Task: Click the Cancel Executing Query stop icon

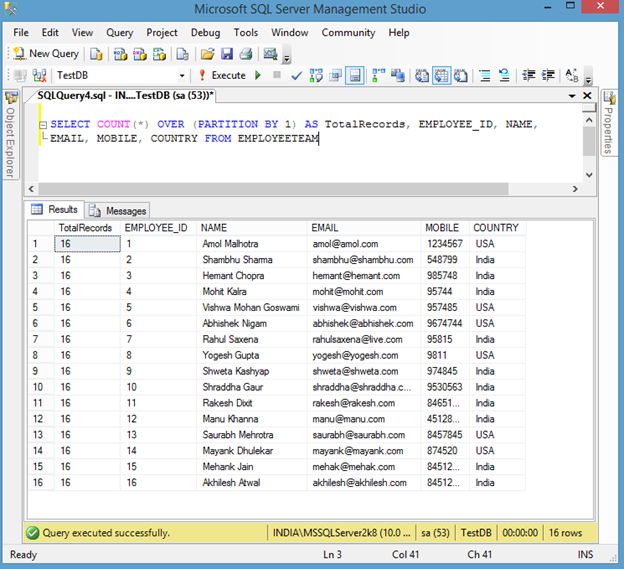Action: 277,75
